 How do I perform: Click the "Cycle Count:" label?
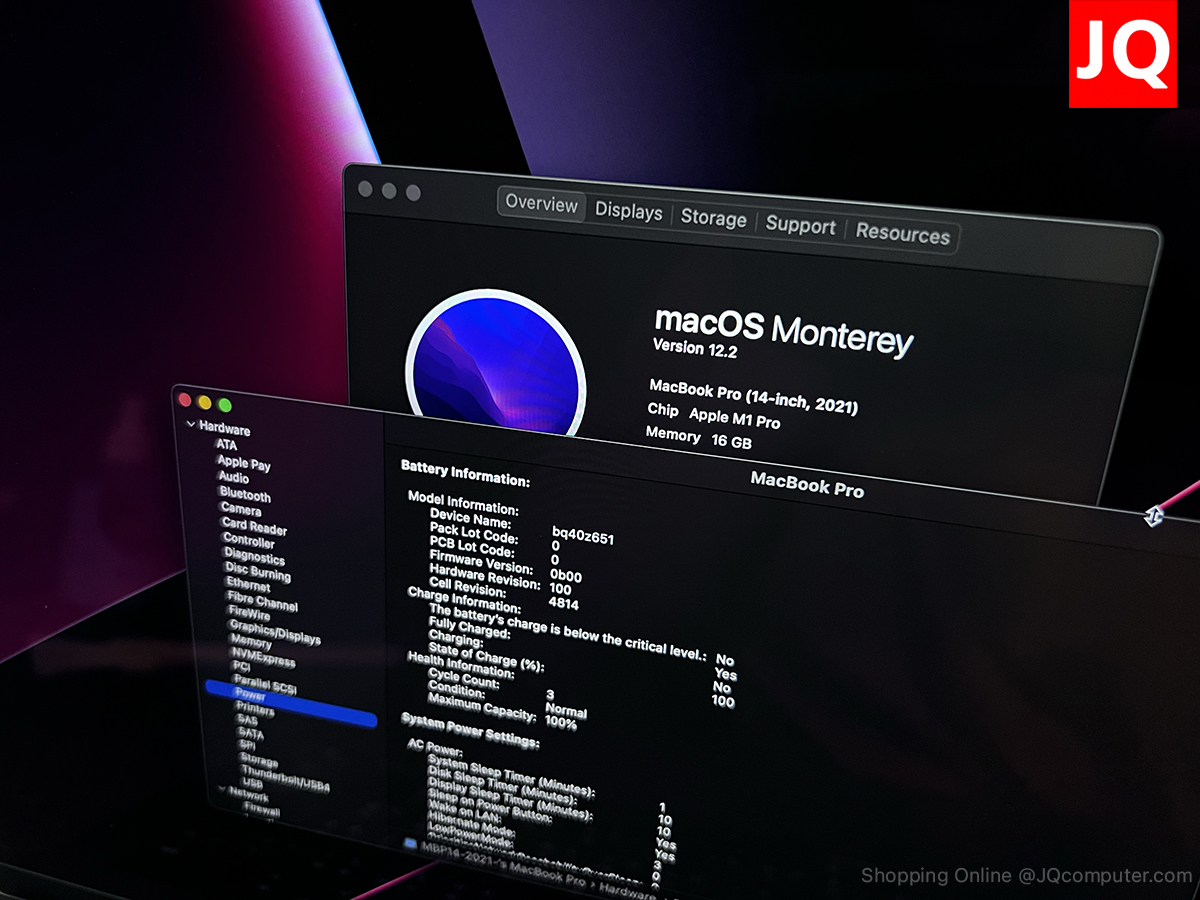pos(463,679)
